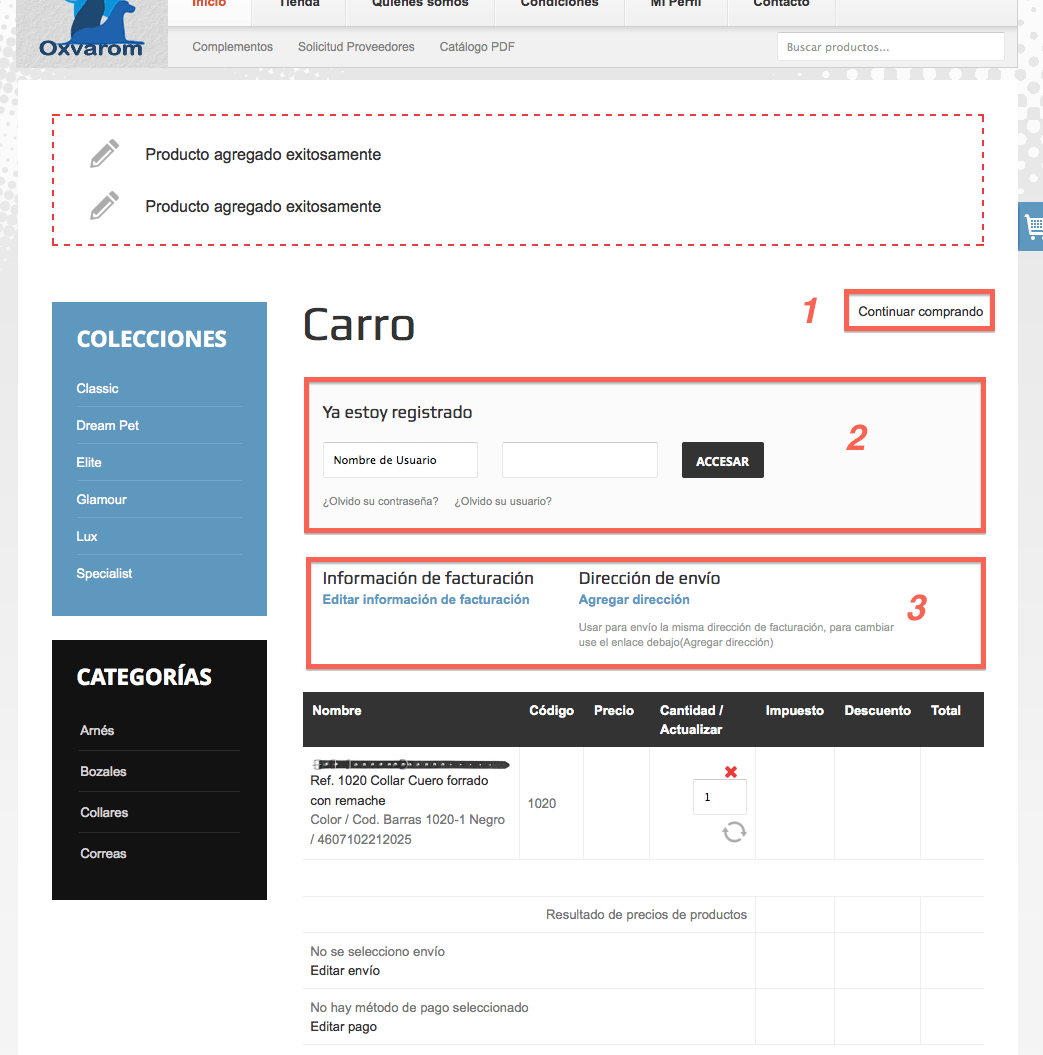Click the Precio column header

(614, 711)
